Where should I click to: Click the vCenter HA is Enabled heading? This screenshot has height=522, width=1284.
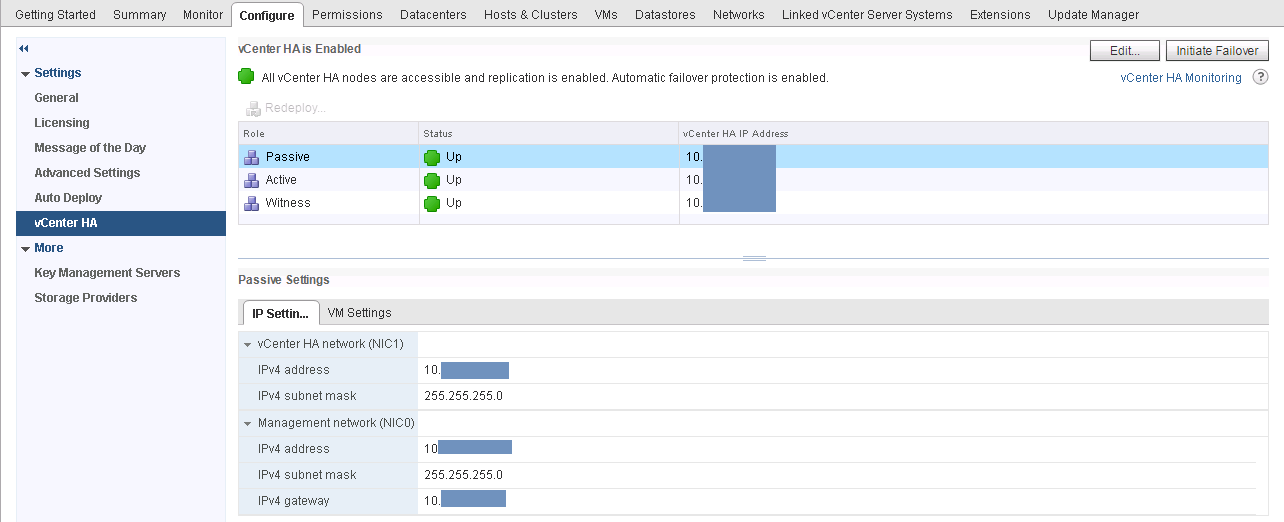[x=300, y=49]
